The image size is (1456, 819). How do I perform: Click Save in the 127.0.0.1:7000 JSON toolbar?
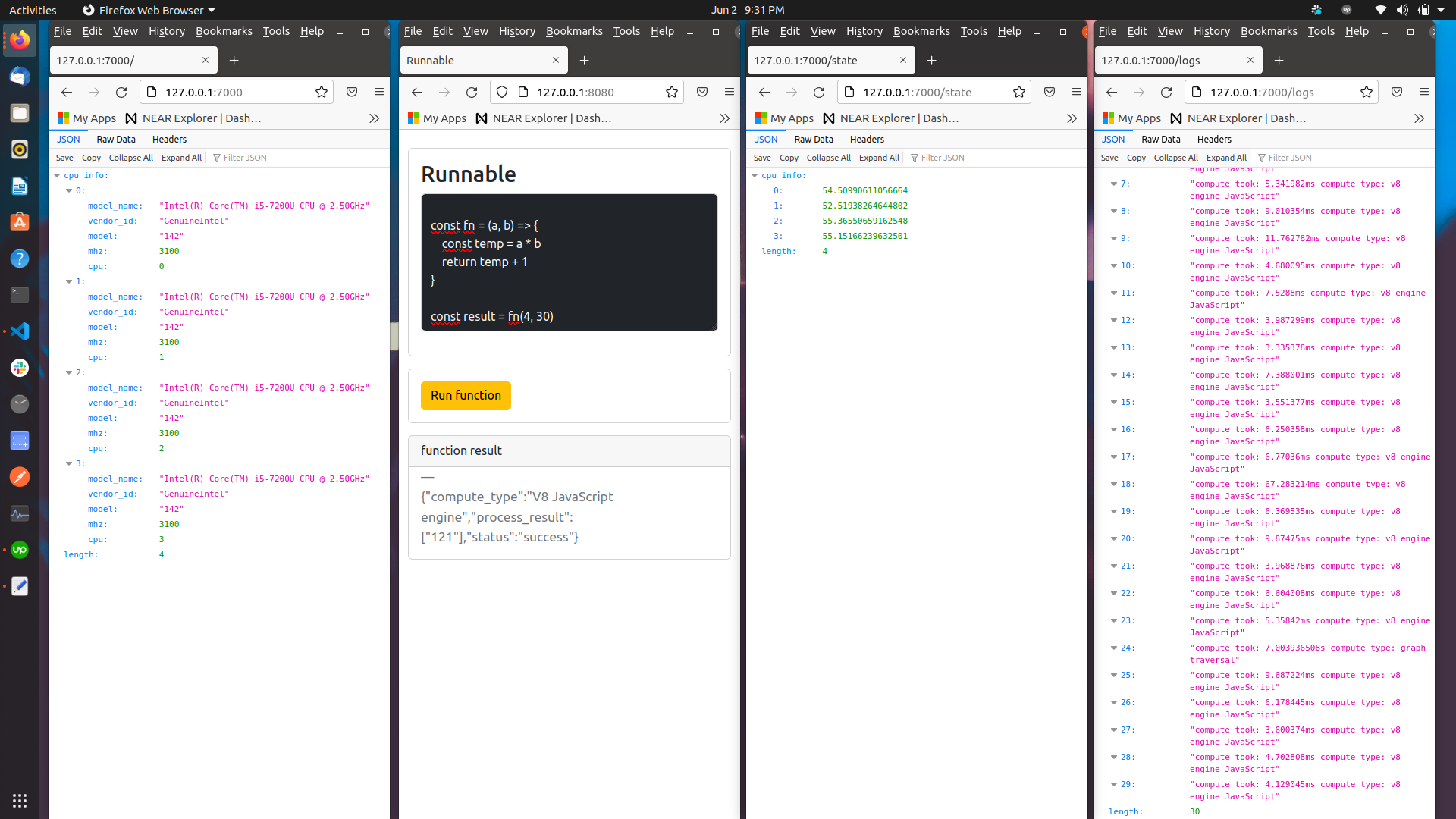click(64, 158)
